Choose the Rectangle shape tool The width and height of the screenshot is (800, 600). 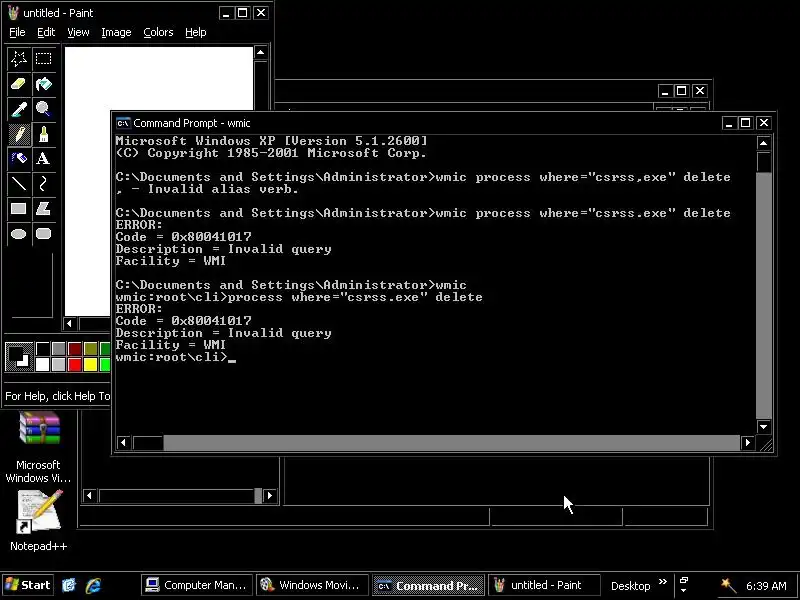click(19, 209)
